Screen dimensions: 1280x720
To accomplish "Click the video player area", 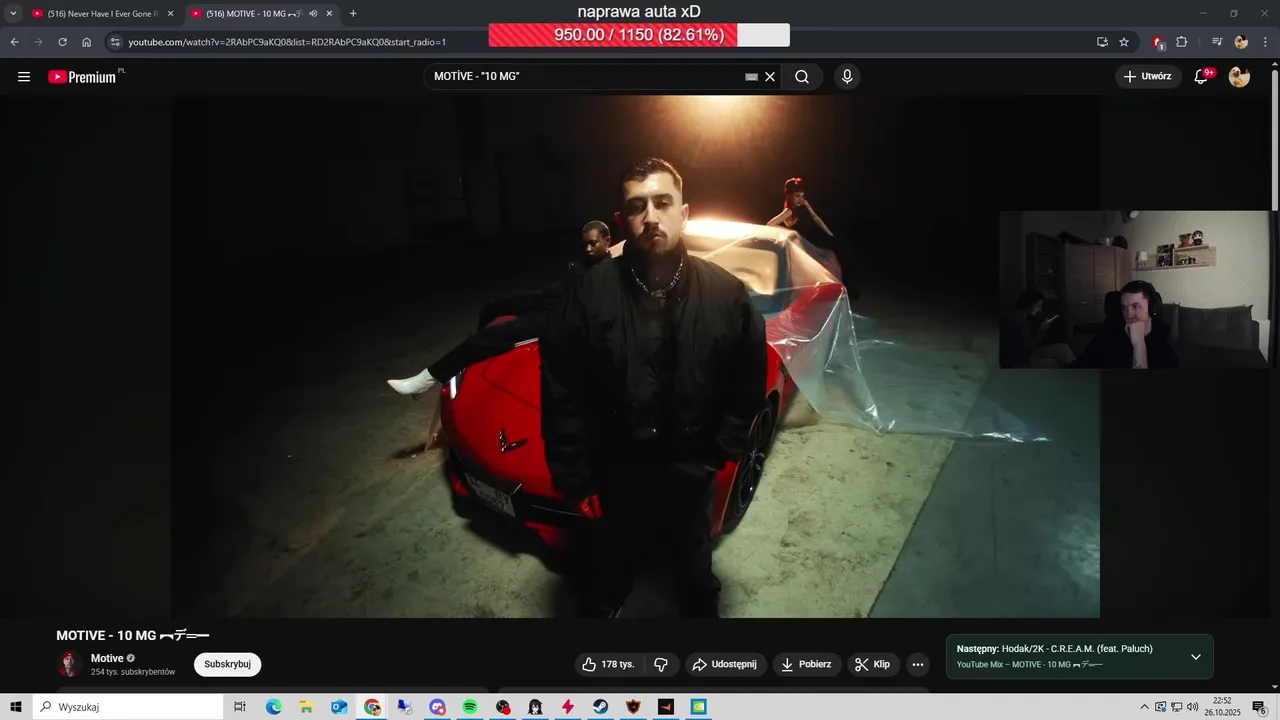I will [636, 356].
